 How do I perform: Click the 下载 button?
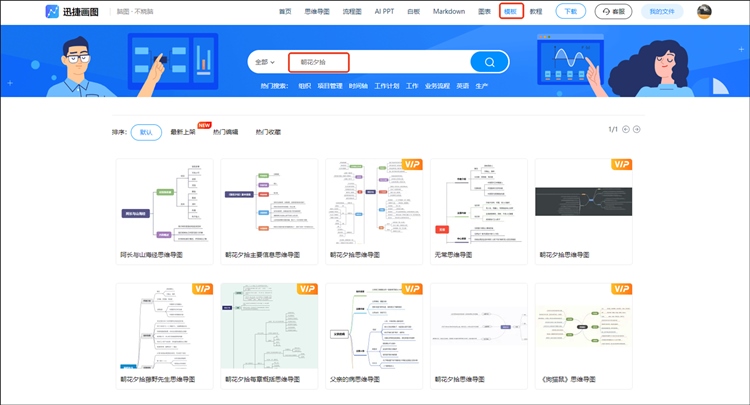pos(571,11)
